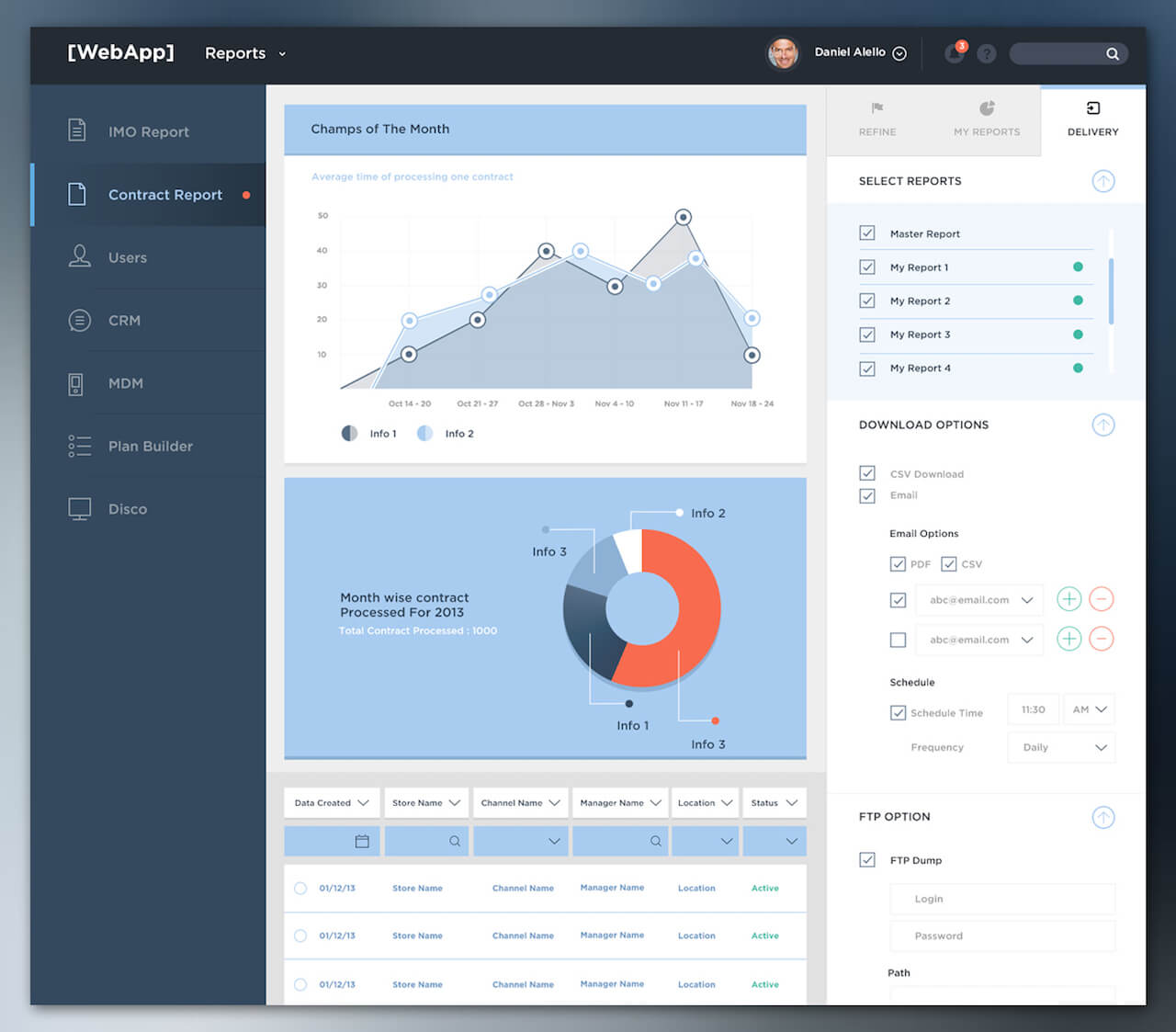Click the notifications bell icon
Viewport: 1176px width, 1032px height.
(x=954, y=53)
